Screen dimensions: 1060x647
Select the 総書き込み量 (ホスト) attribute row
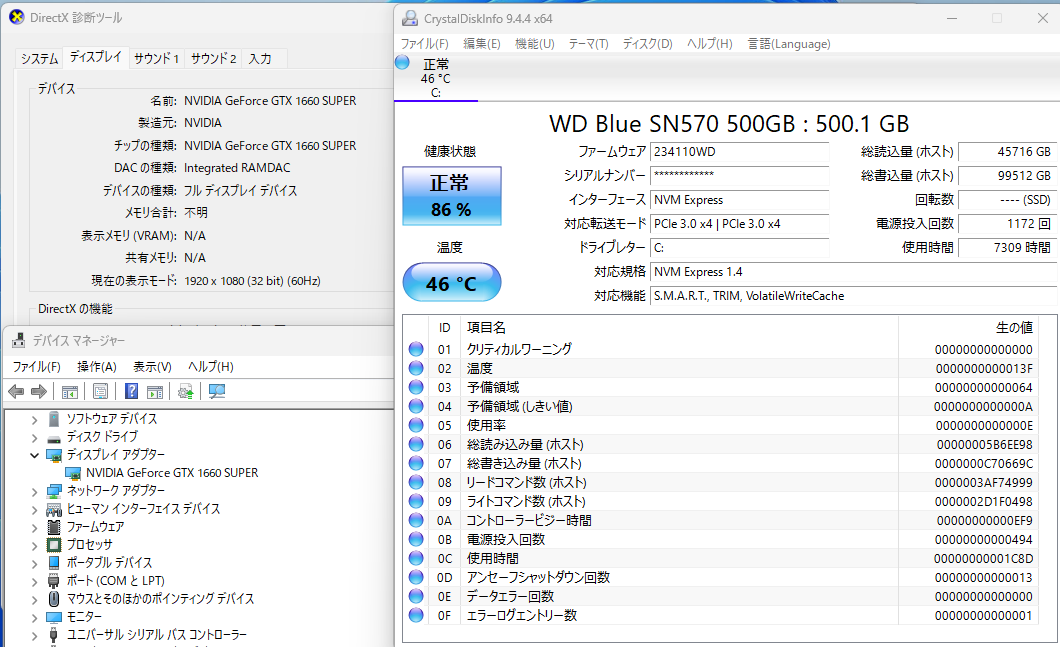pos(721,464)
